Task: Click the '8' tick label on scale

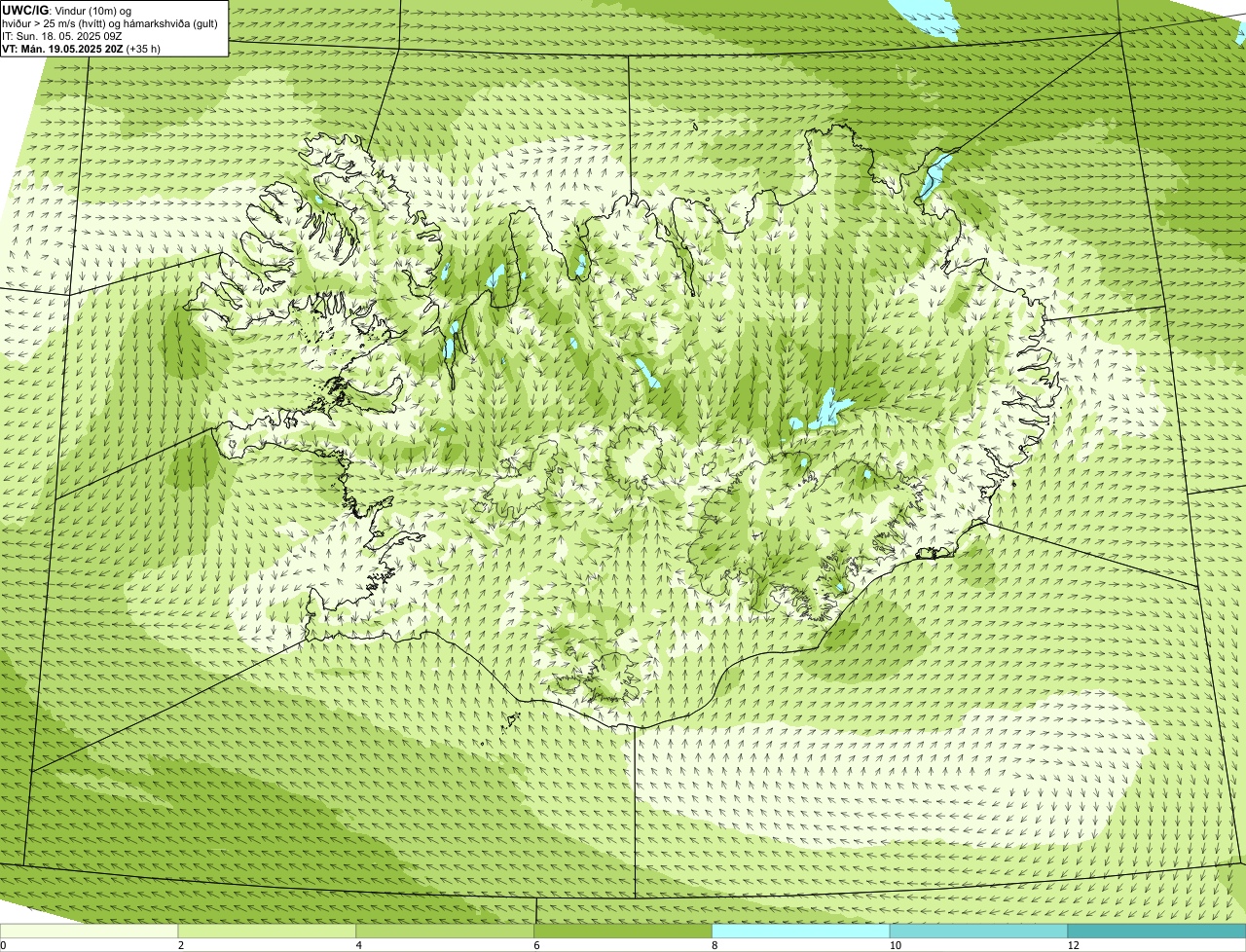Action: [x=715, y=945]
